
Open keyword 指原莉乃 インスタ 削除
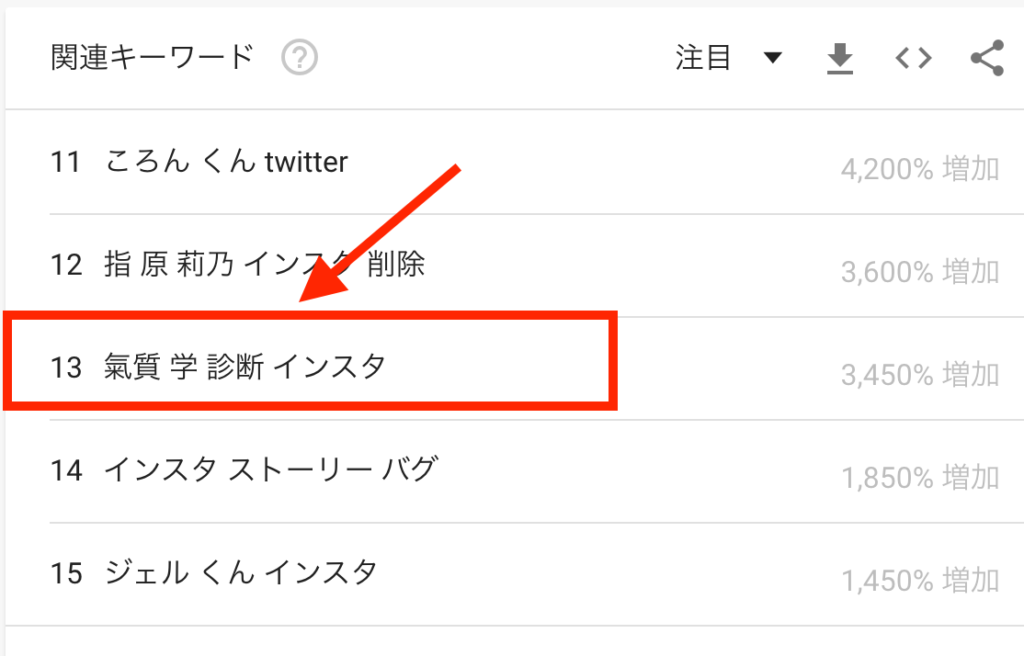264,265
